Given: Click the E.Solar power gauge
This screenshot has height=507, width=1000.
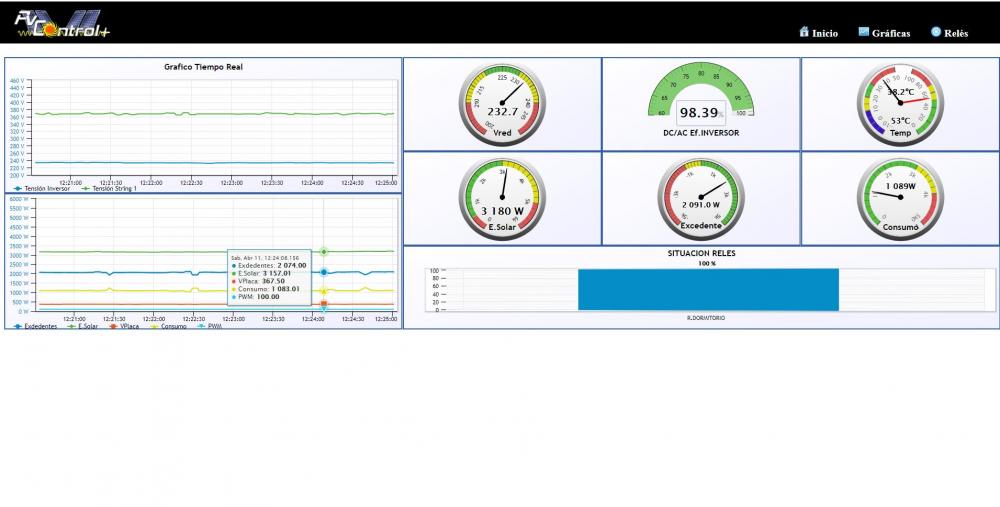Looking at the screenshot, I should point(502,198).
